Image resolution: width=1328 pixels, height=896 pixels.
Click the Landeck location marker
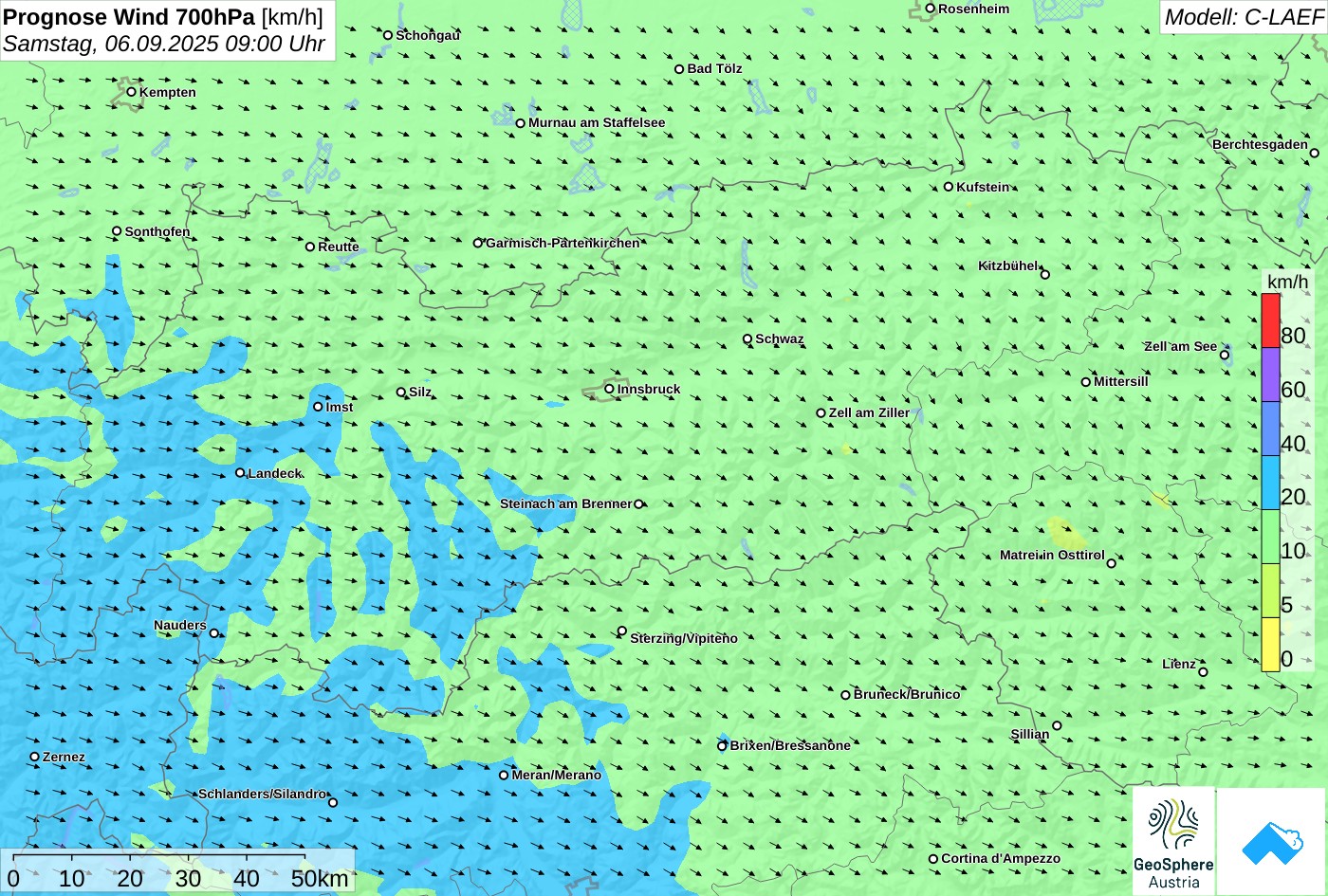(240, 472)
